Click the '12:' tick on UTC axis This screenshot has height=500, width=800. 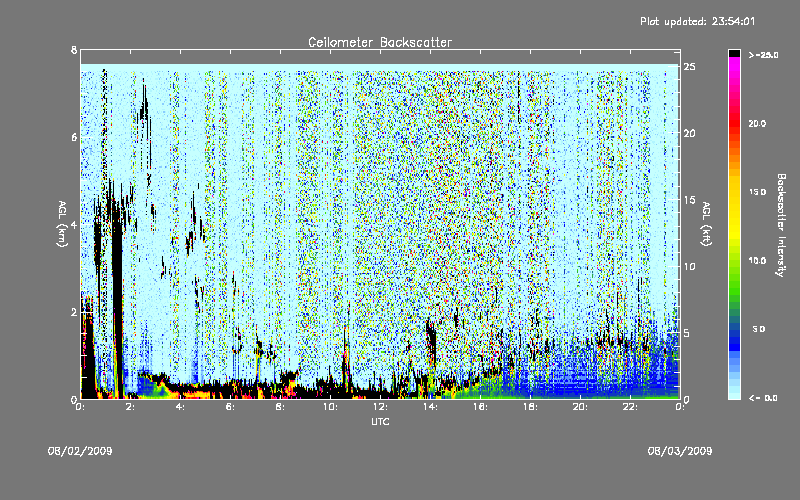coord(380,407)
